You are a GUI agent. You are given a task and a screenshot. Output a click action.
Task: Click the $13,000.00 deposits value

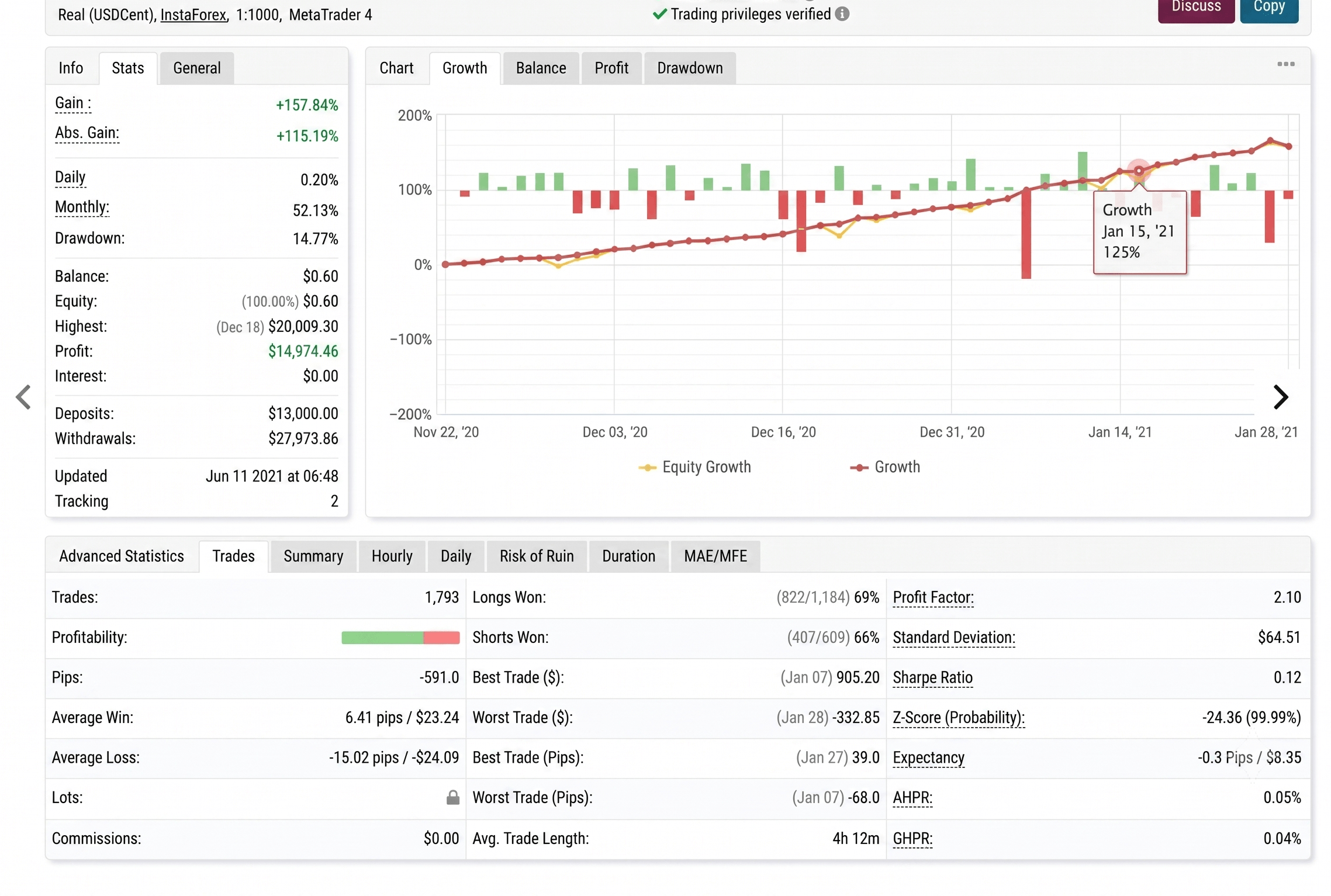[303, 414]
